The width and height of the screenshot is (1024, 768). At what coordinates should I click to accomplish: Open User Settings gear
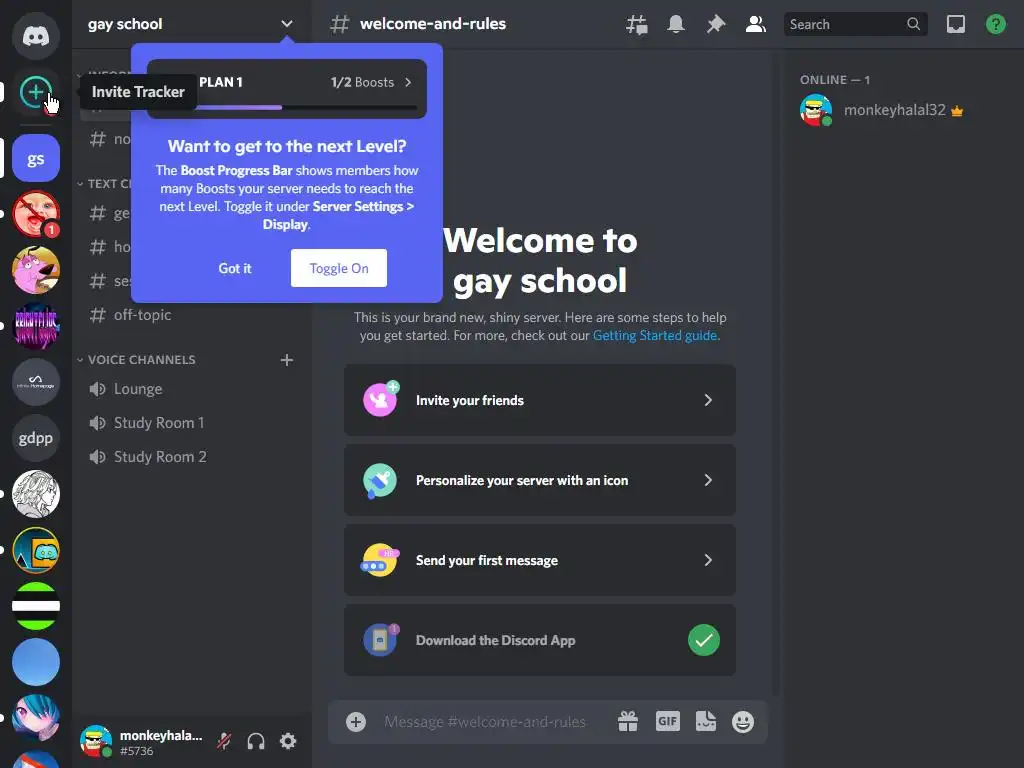[288, 741]
